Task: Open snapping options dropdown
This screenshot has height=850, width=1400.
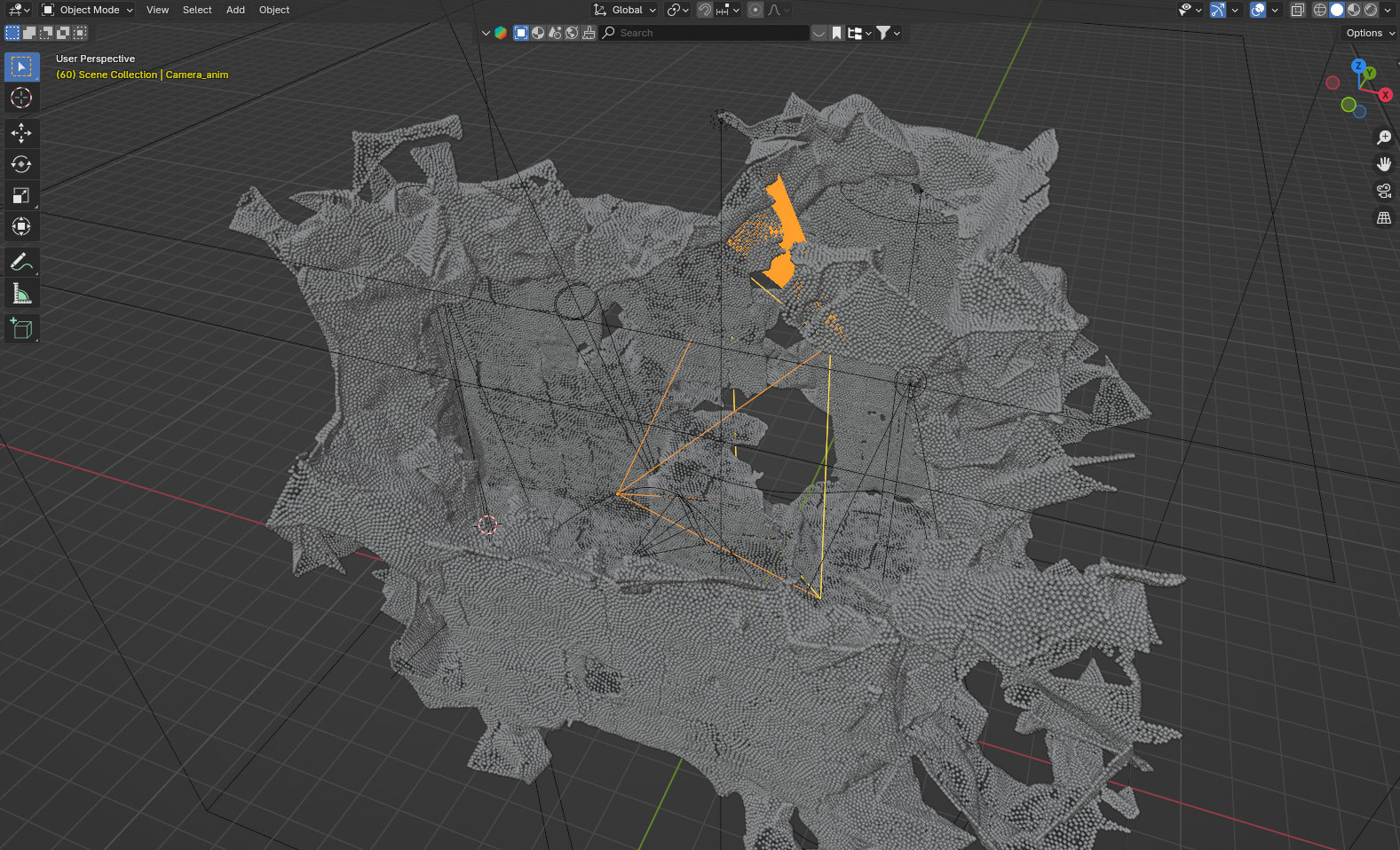Action: (x=728, y=10)
